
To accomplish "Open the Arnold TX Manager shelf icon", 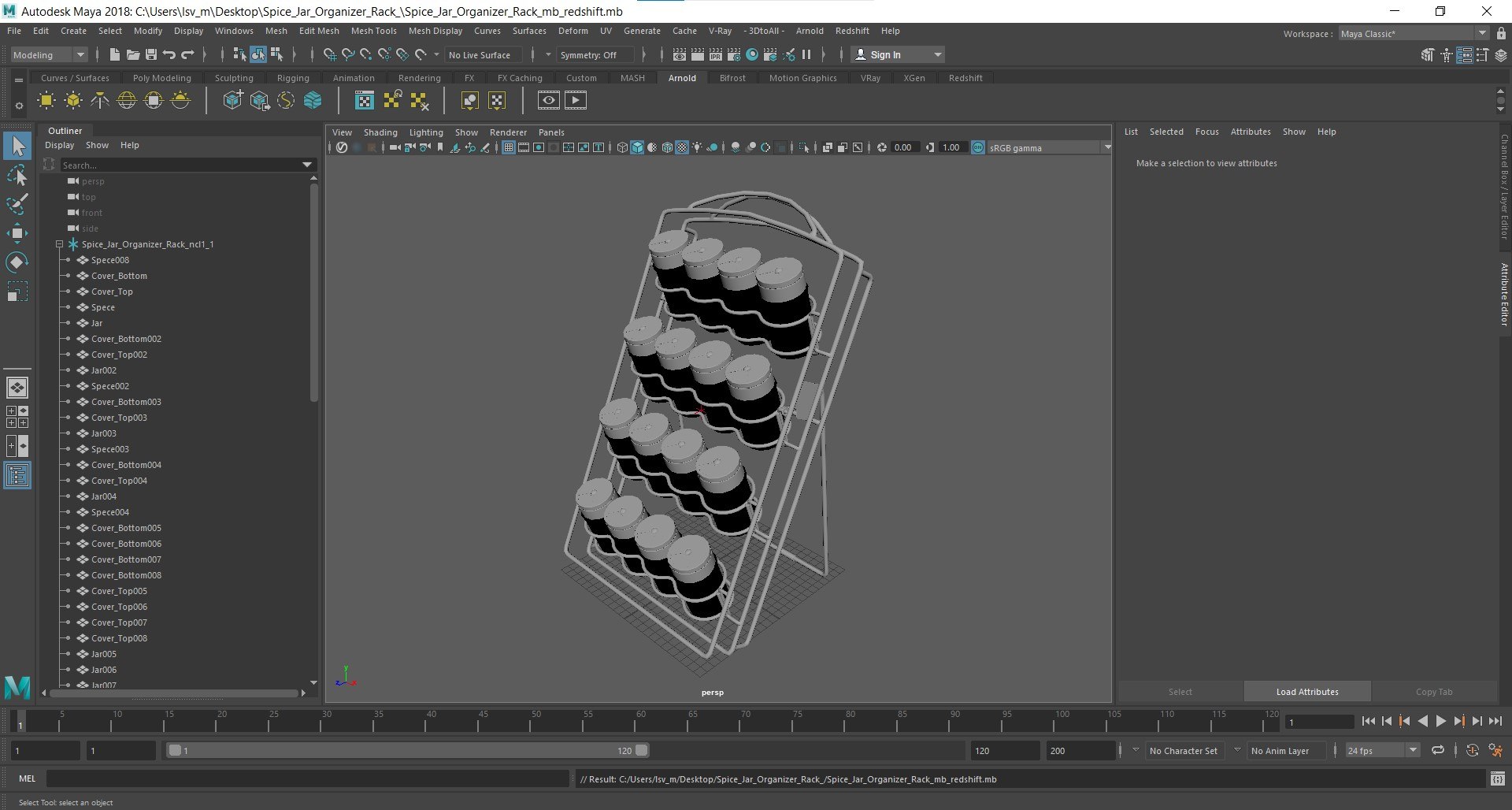I will click(x=365, y=100).
